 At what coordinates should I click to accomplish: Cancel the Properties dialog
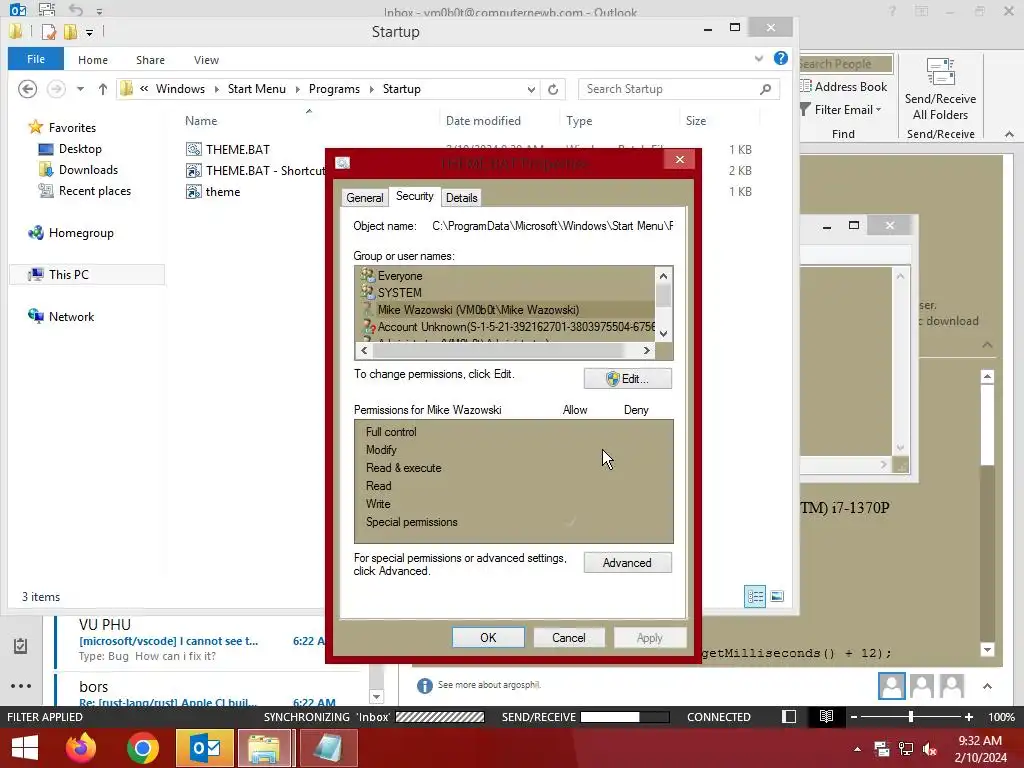tap(569, 637)
